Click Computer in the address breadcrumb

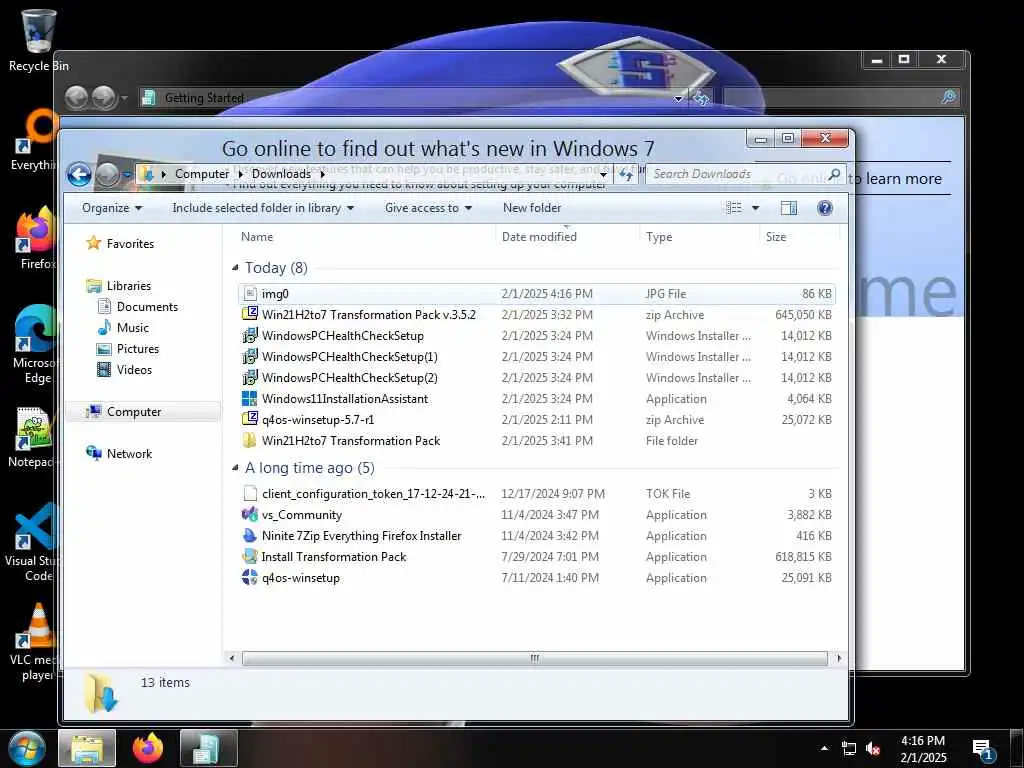[x=202, y=174]
